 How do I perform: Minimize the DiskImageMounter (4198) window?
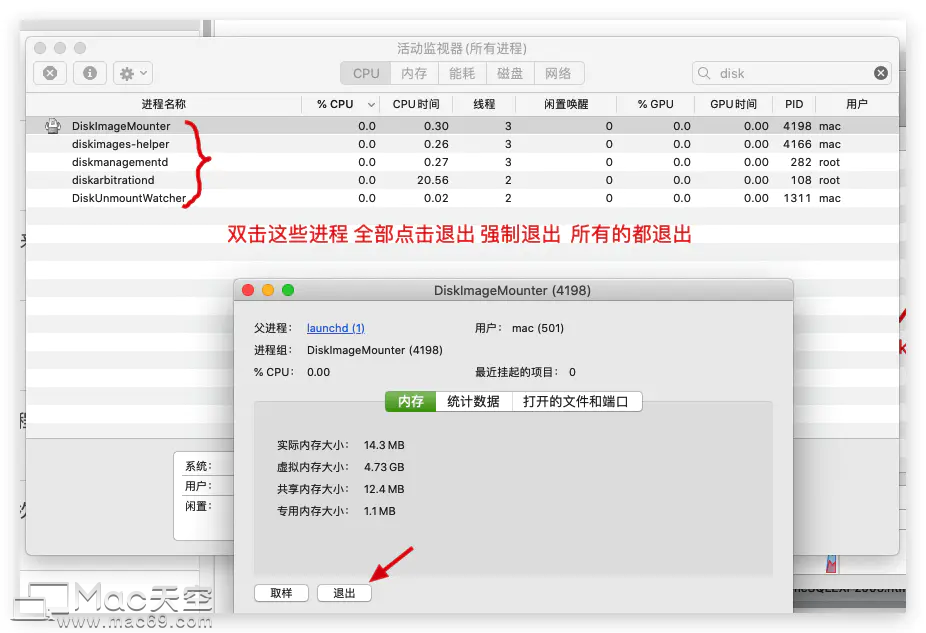pyautogui.click(x=268, y=290)
